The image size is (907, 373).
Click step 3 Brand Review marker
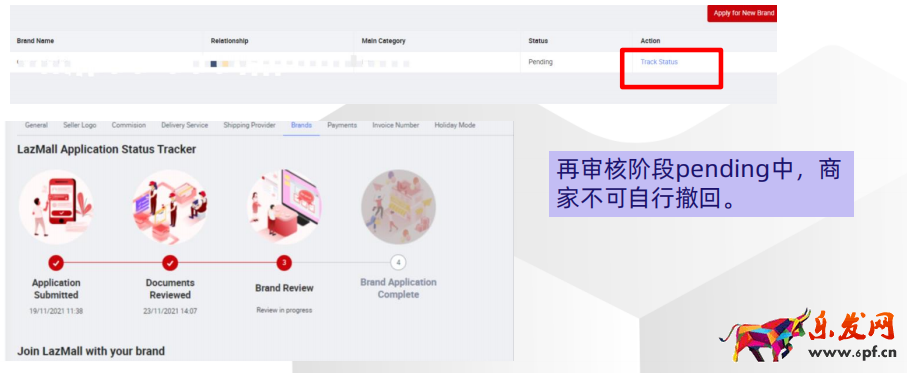pyautogui.click(x=284, y=263)
